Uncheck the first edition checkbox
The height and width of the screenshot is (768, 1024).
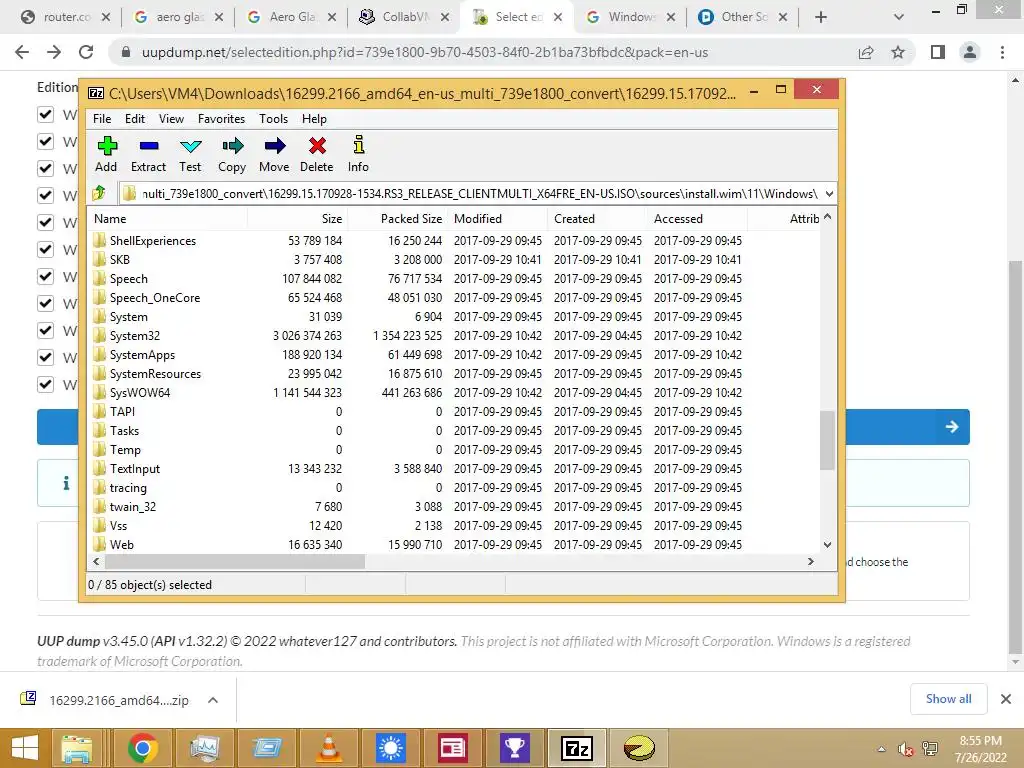tap(45, 114)
